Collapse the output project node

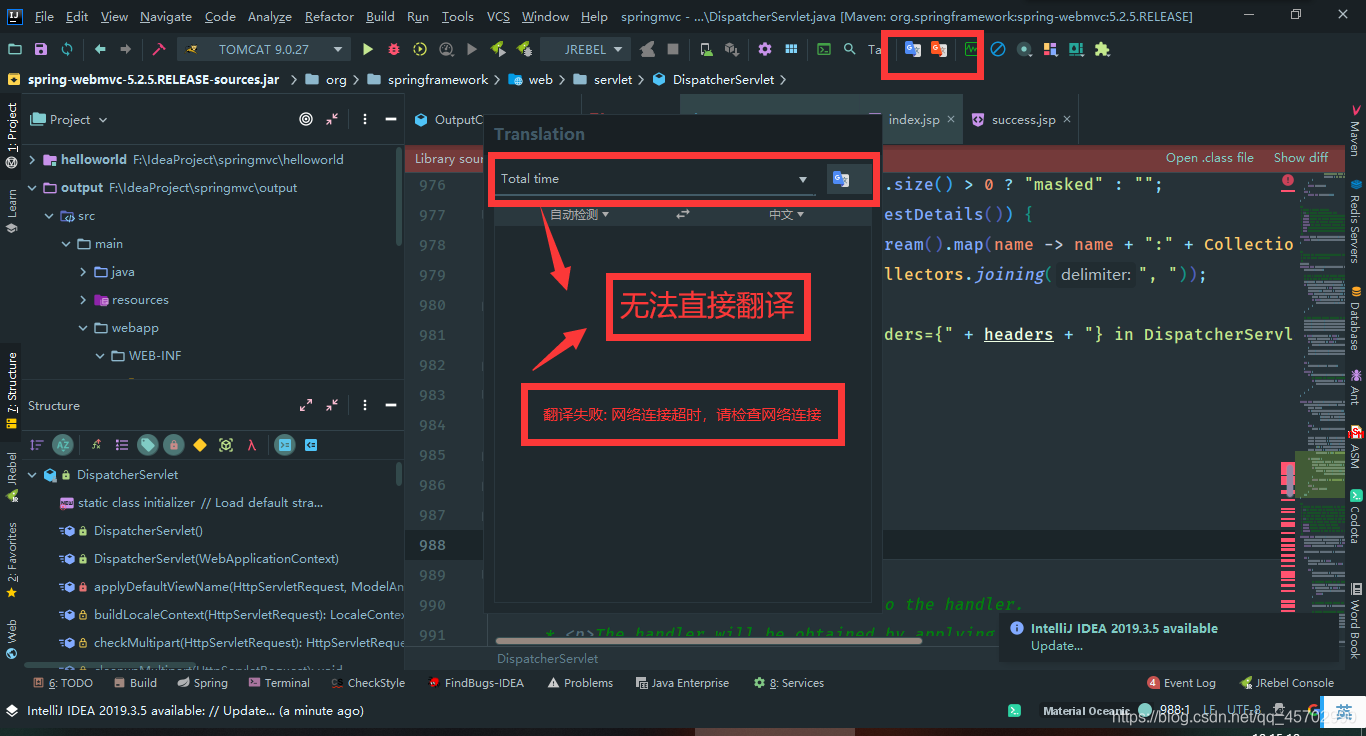(x=32, y=187)
